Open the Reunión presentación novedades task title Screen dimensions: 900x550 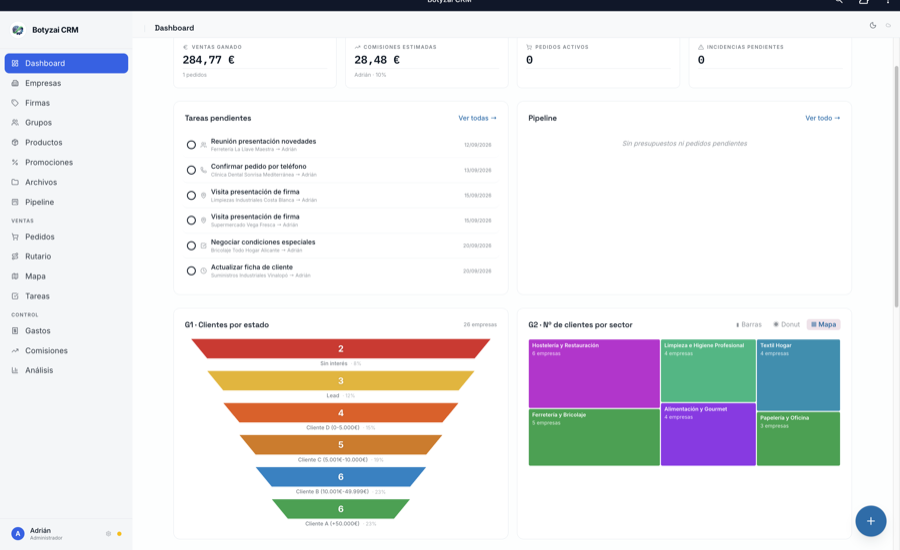(263, 141)
